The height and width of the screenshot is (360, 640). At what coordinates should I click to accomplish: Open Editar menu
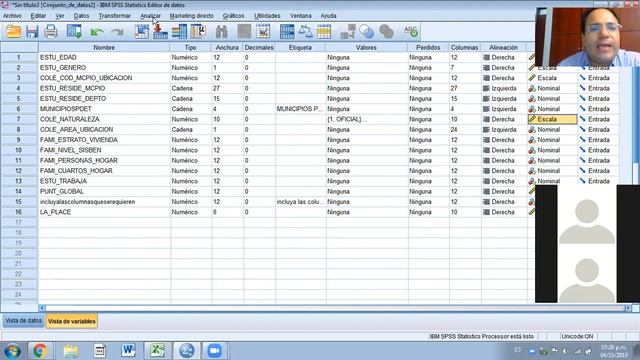pos(38,16)
